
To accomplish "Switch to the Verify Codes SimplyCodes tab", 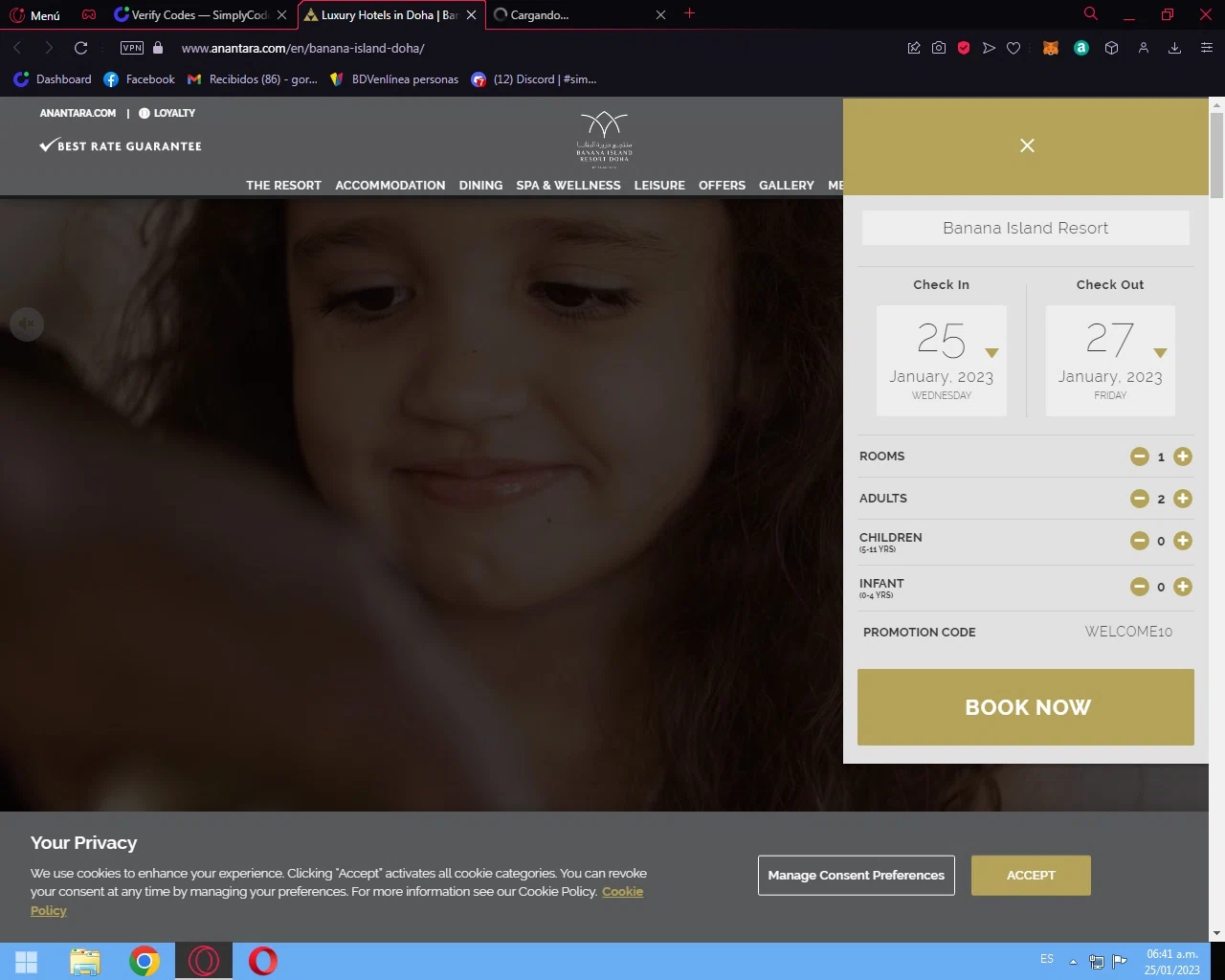I will (199, 15).
